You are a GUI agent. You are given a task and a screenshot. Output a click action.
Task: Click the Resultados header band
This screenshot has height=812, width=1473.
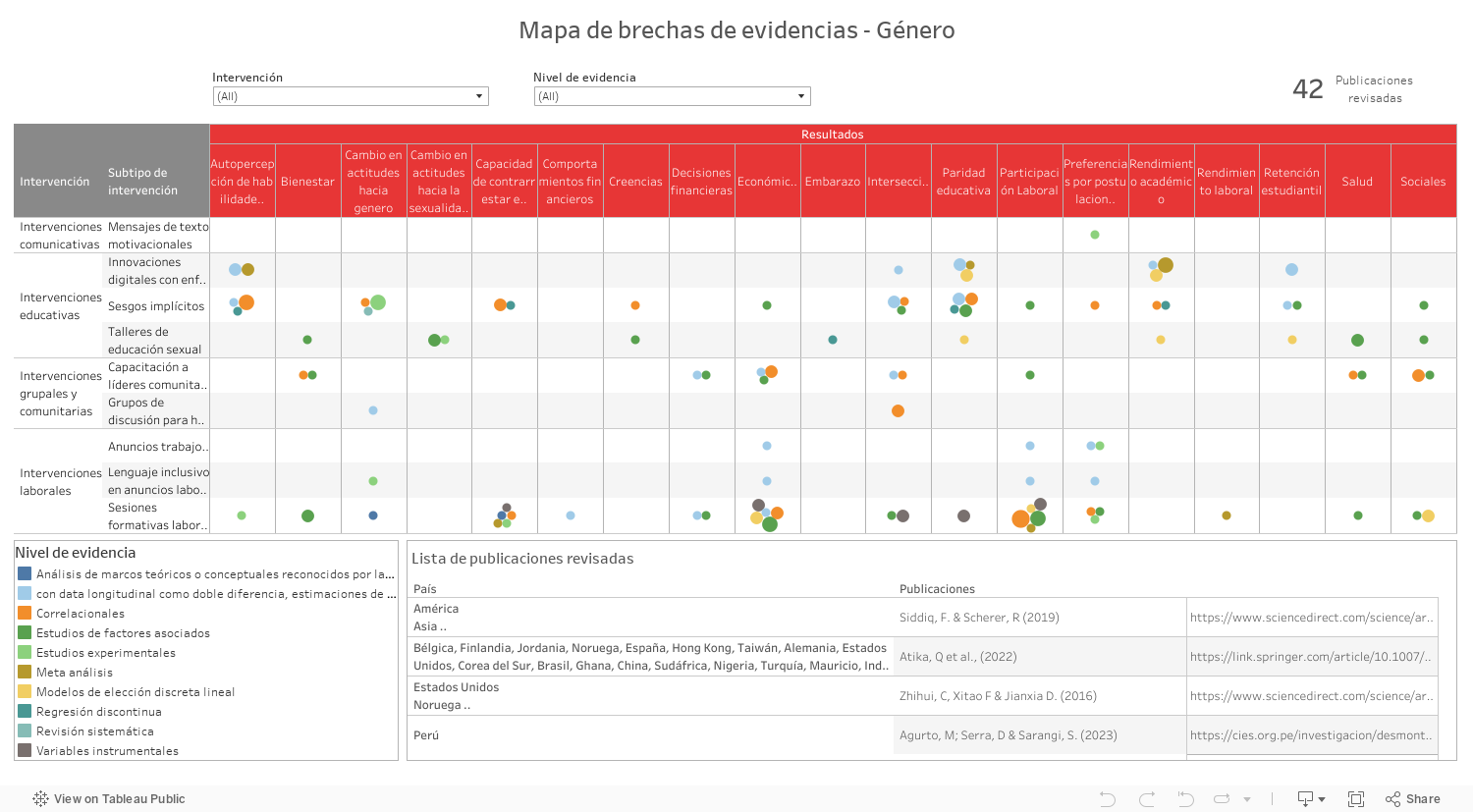coord(833,135)
